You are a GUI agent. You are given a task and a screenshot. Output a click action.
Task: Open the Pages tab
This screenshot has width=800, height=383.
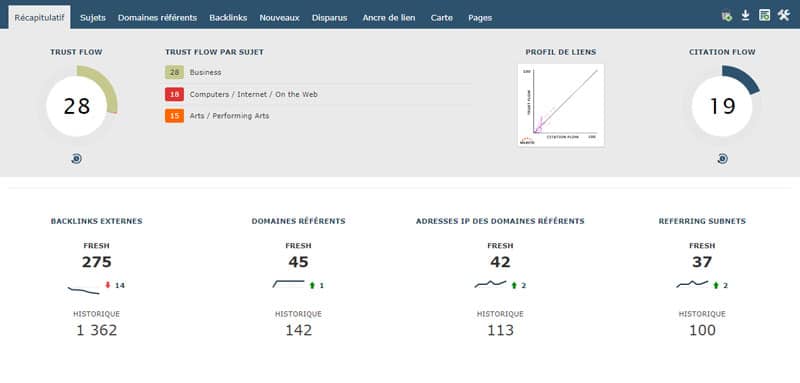tap(480, 17)
